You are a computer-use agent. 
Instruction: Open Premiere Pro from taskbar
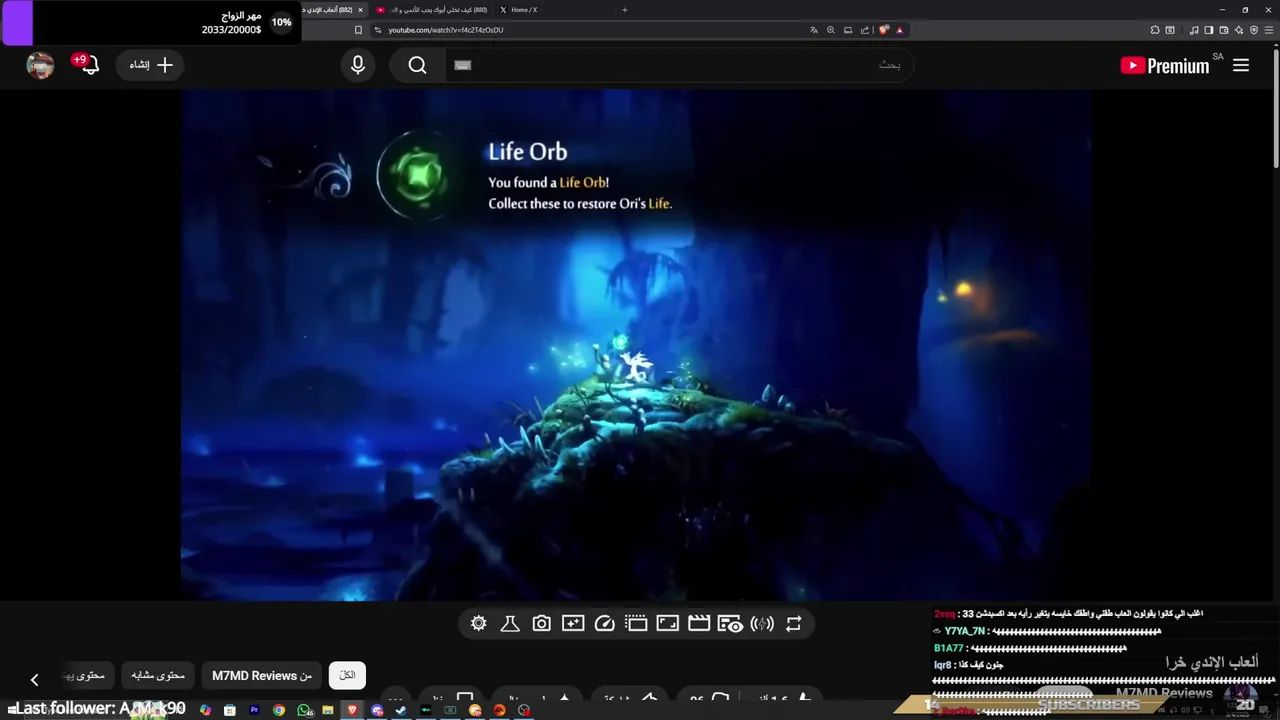254,710
